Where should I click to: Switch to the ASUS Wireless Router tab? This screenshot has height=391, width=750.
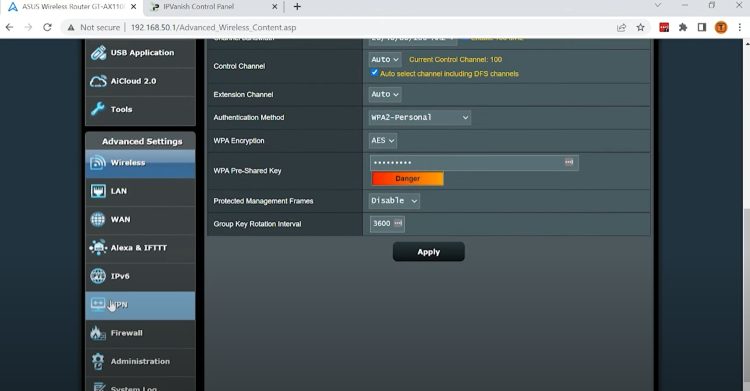point(72,7)
